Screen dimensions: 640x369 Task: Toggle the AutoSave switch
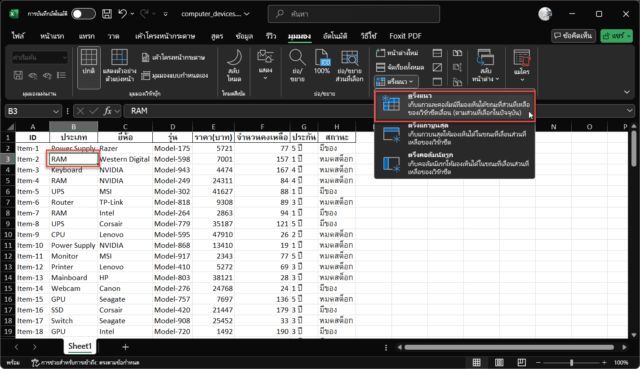coord(83,14)
